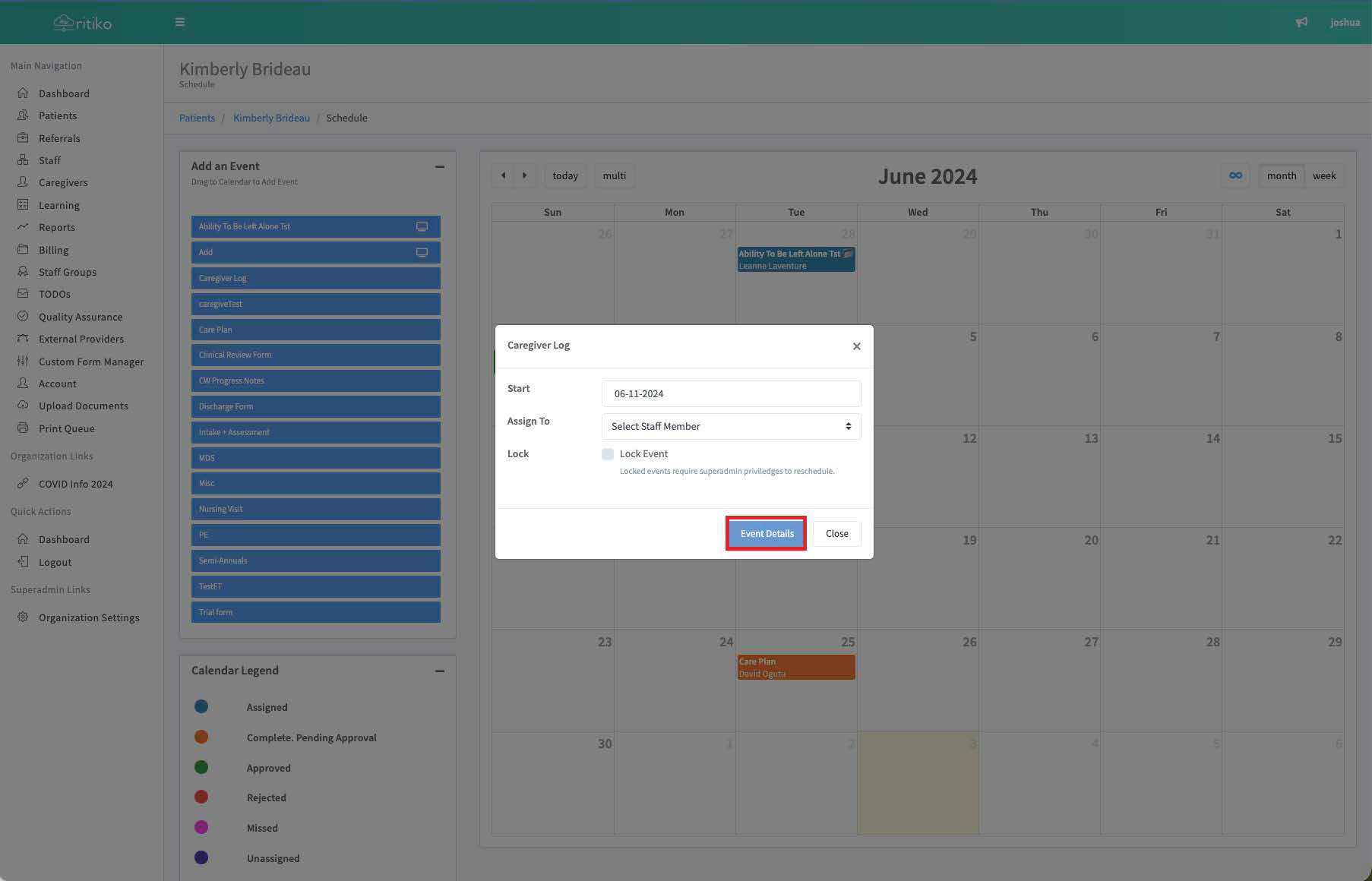Click the previous month arrow
The width and height of the screenshot is (1372, 881).
coord(503,175)
